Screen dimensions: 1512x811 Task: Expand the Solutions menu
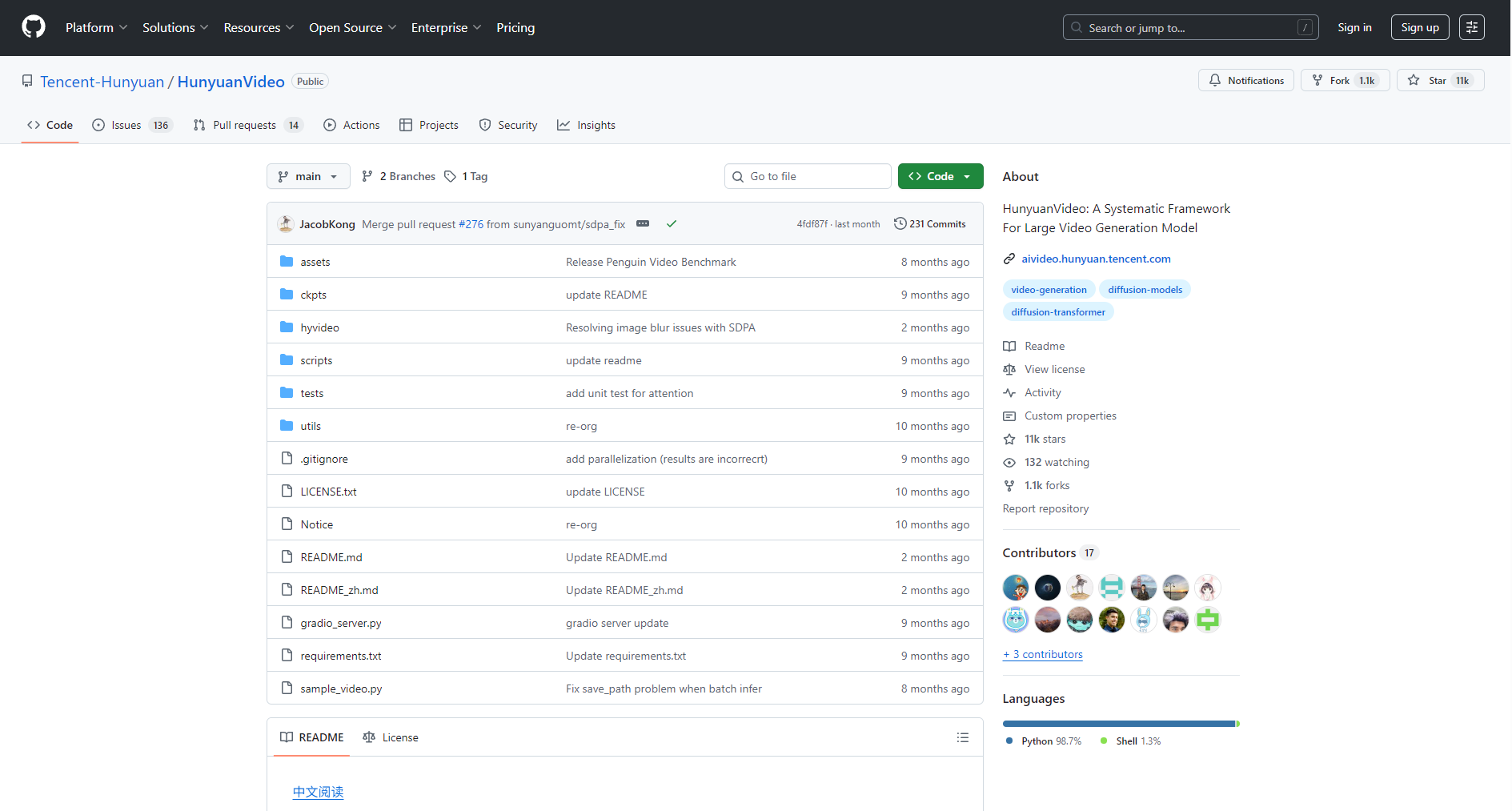pos(175,27)
